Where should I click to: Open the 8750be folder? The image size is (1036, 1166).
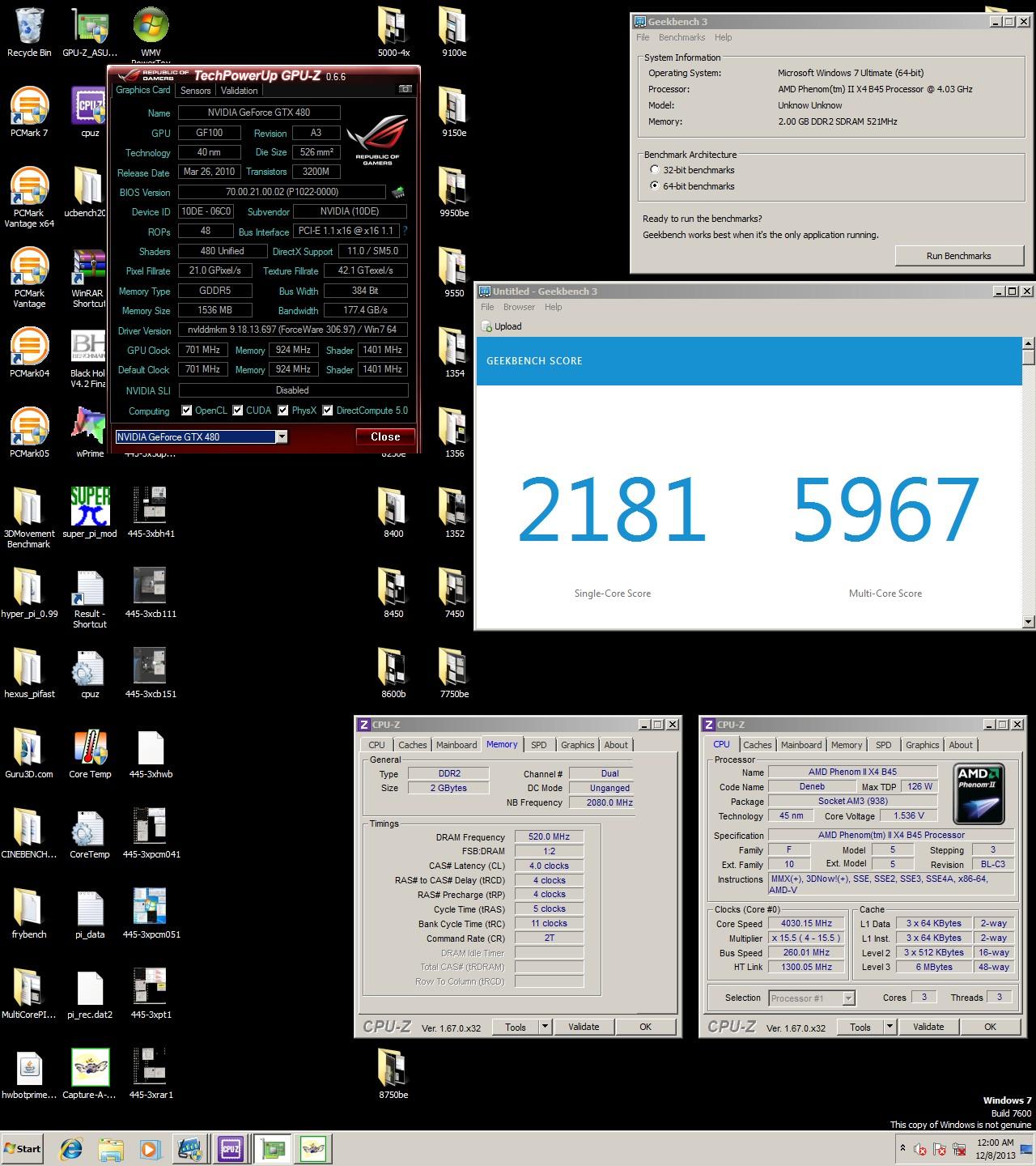click(x=393, y=1075)
